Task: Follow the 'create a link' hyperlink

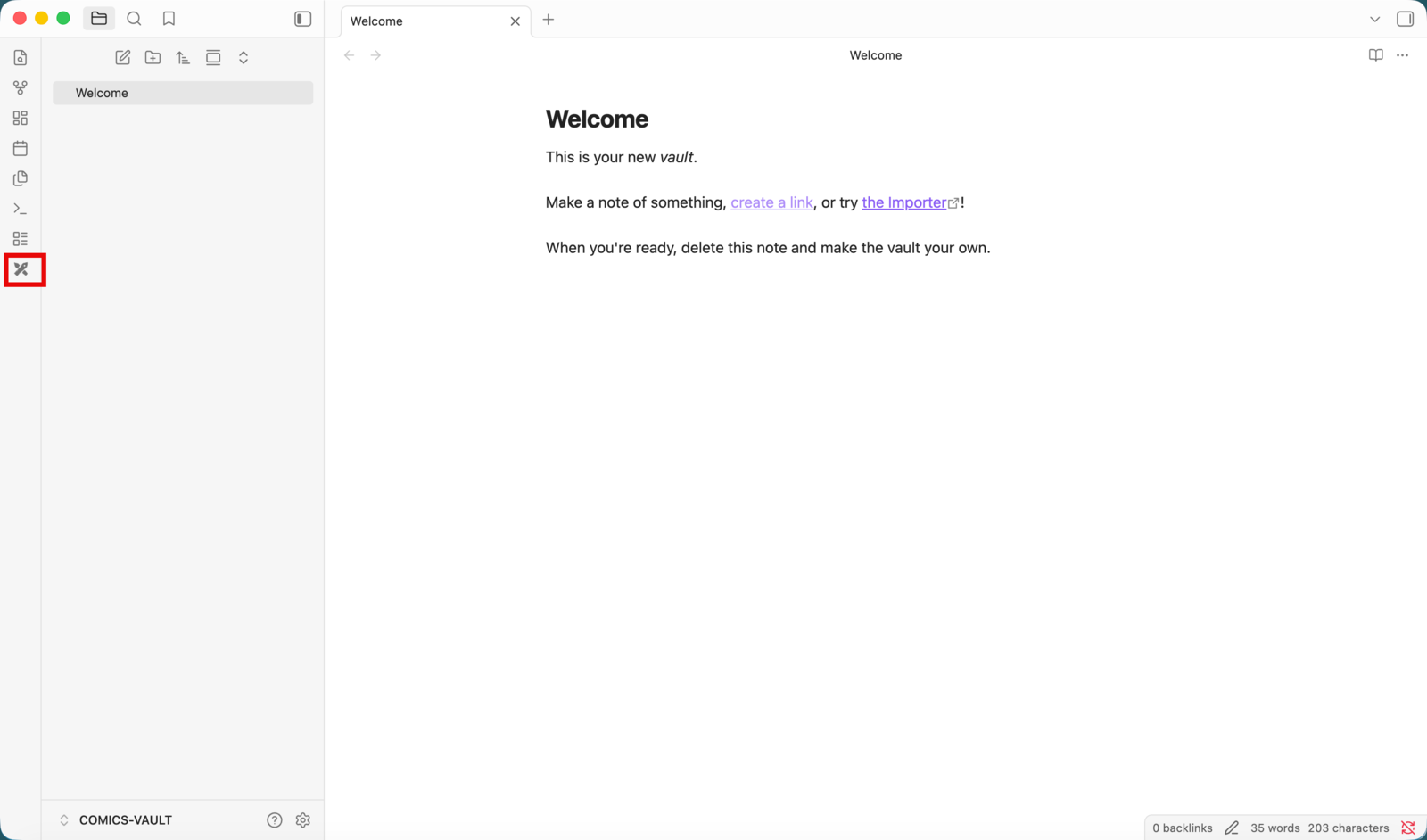Action: pyautogui.click(x=771, y=202)
